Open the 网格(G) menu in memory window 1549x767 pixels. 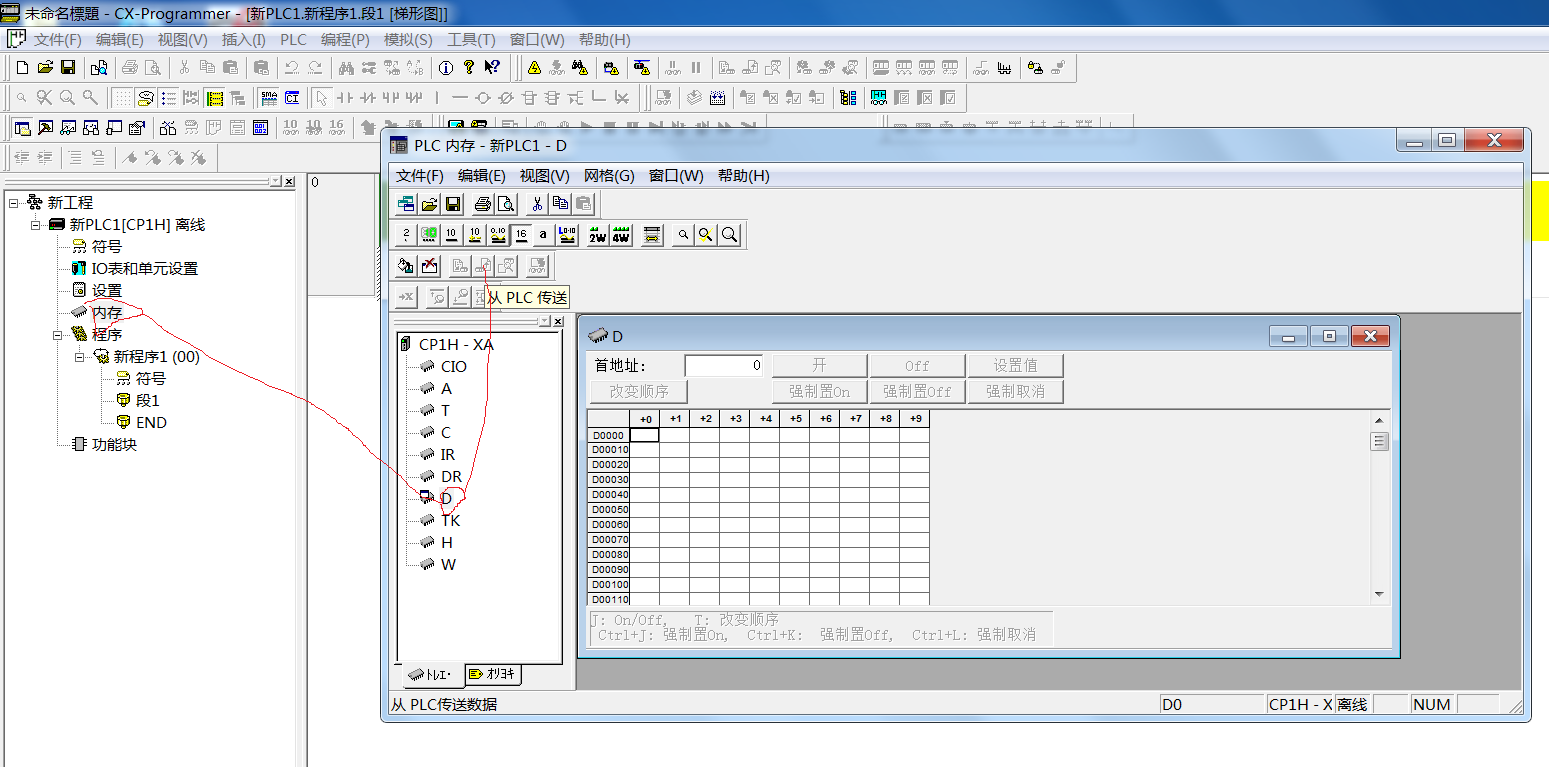(x=609, y=176)
